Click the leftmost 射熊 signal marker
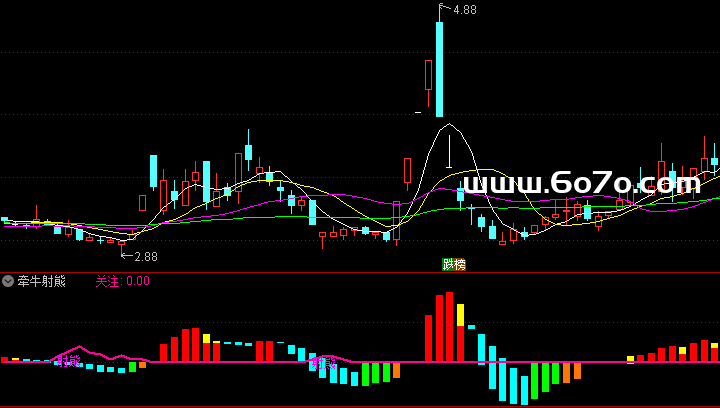 coord(68,360)
